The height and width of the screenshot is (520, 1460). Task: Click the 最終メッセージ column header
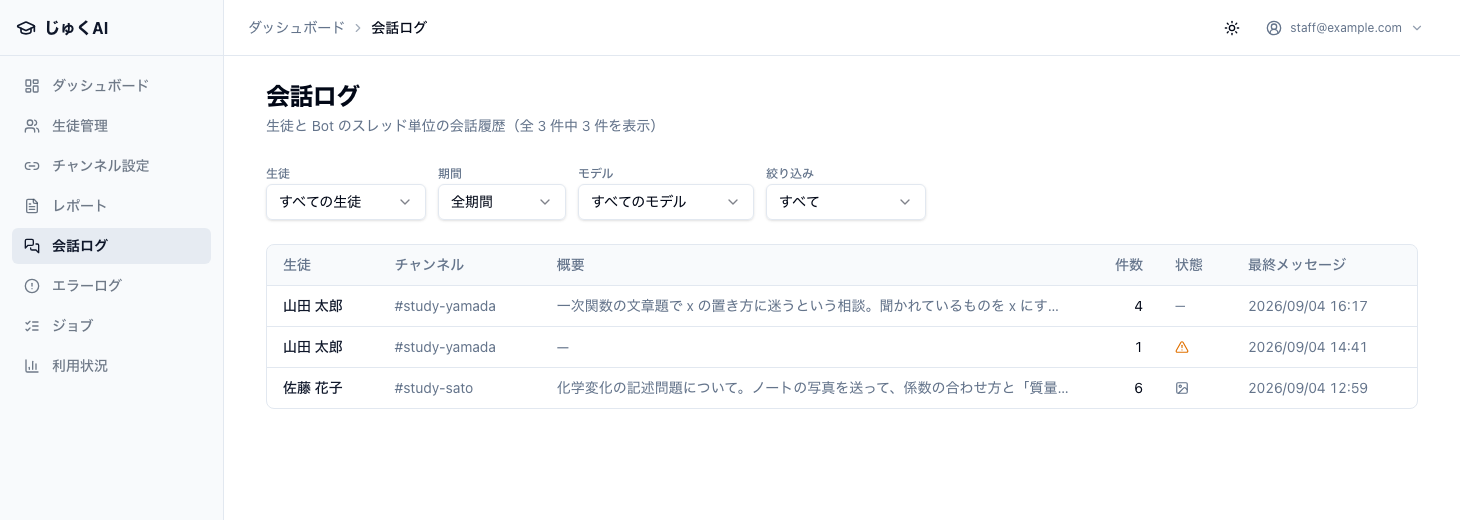pyautogui.click(x=1297, y=265)
